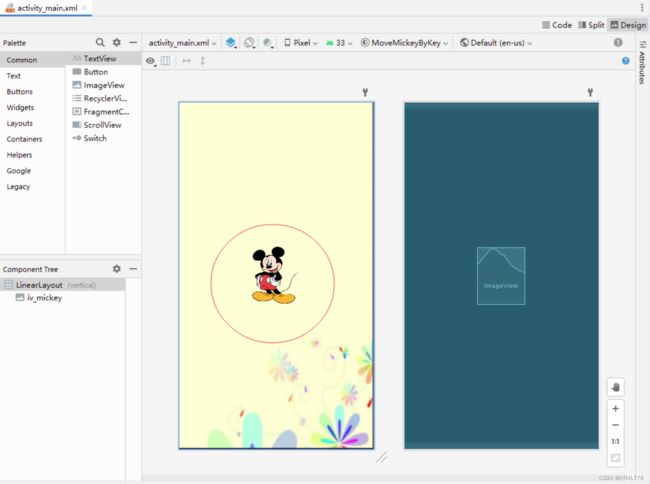
Task: Open the Pixel device dropdown
Action: [301, 43]
